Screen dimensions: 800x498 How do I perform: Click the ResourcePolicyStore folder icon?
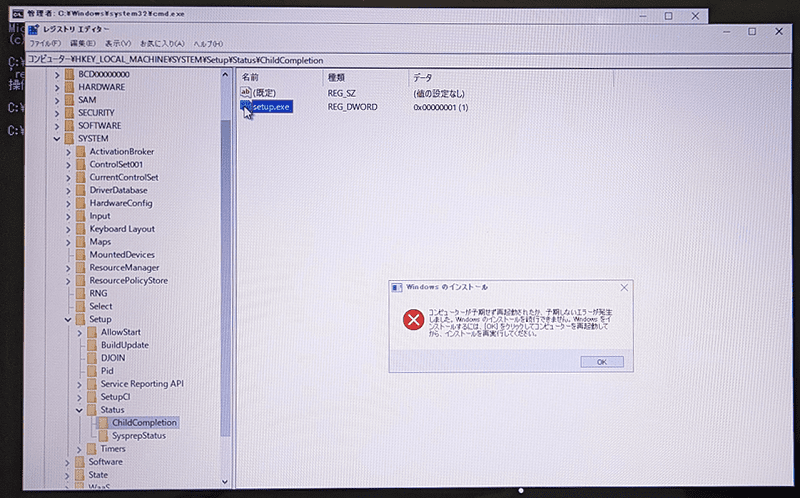click(x=81, y=281)
